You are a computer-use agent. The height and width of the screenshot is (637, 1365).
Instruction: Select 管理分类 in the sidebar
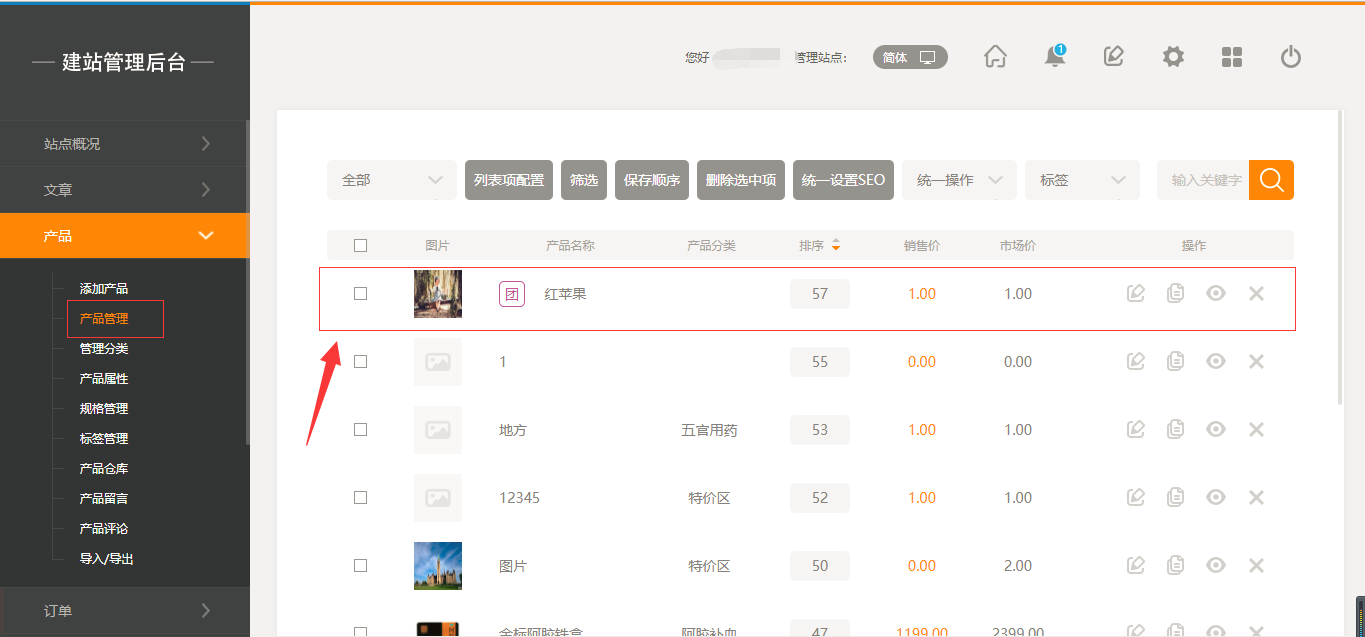104,349
